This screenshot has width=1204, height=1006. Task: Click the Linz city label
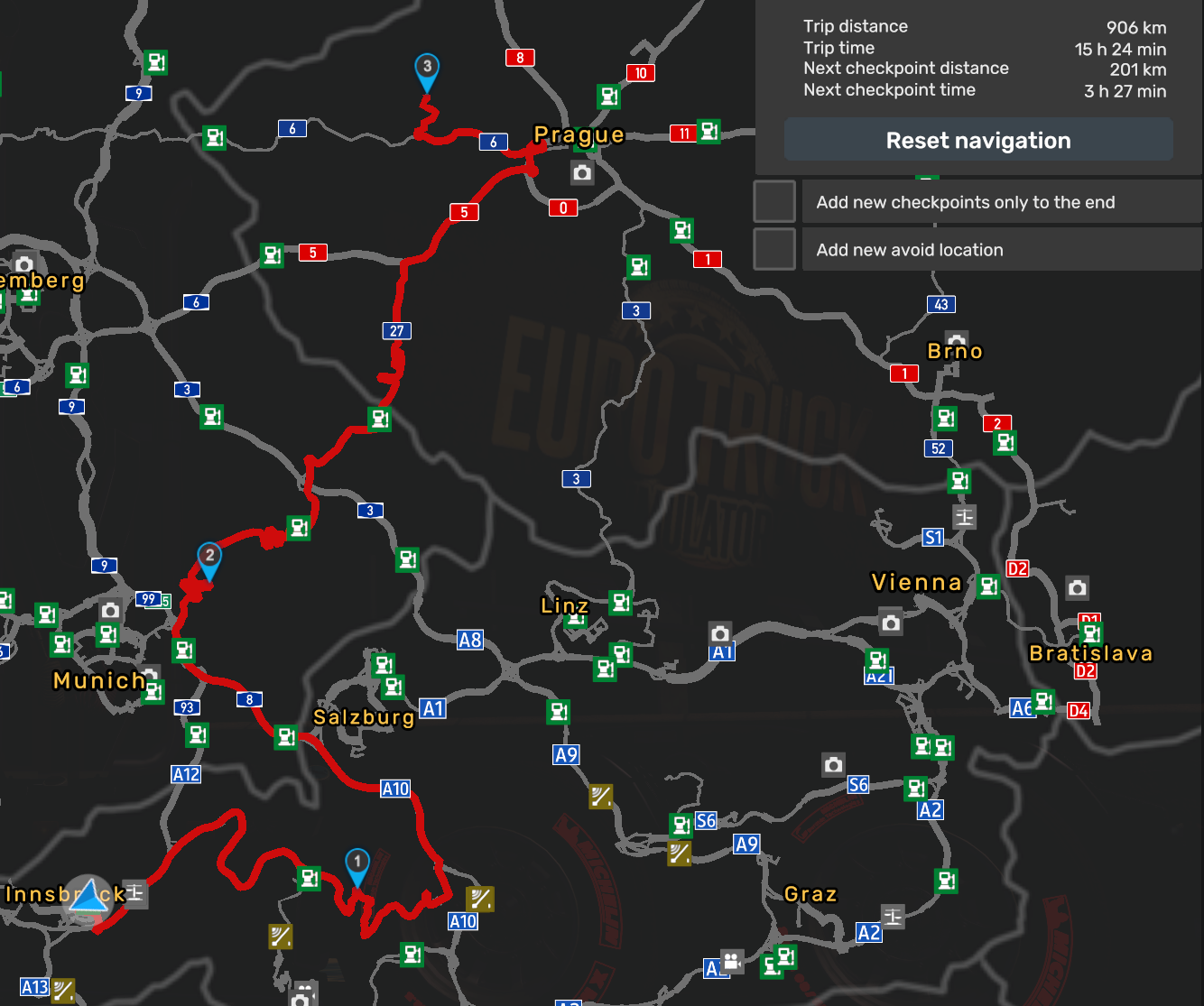[x=565, y=605]
